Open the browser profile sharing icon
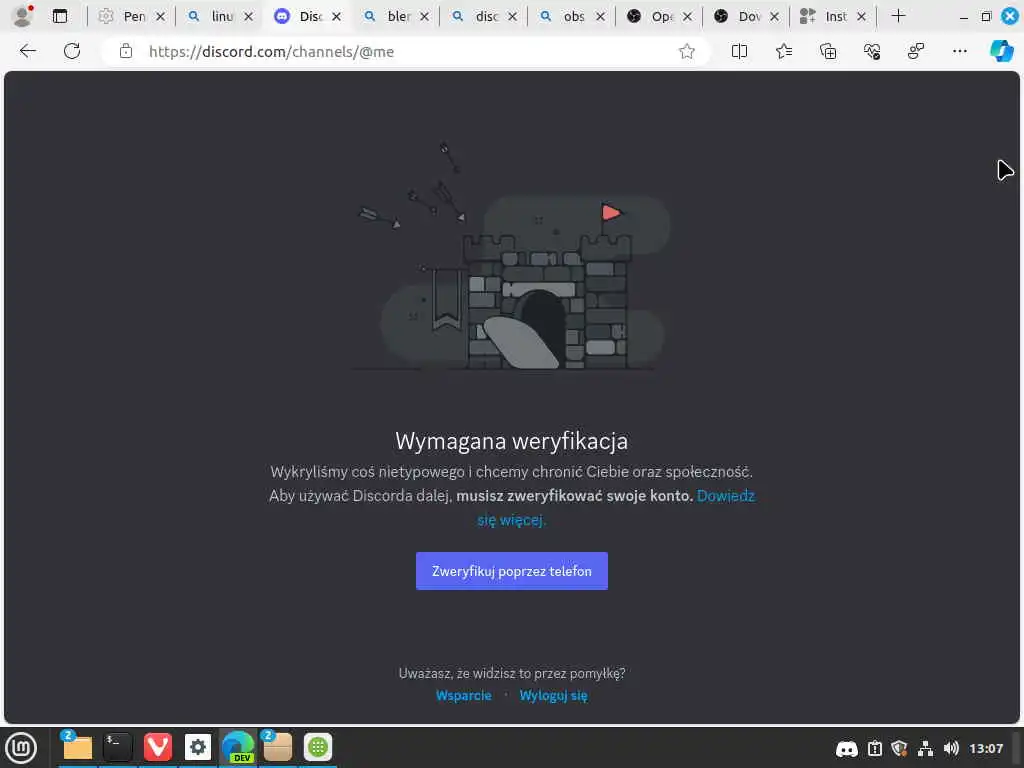The image size is (1024, 768). [x=916, y=51]
